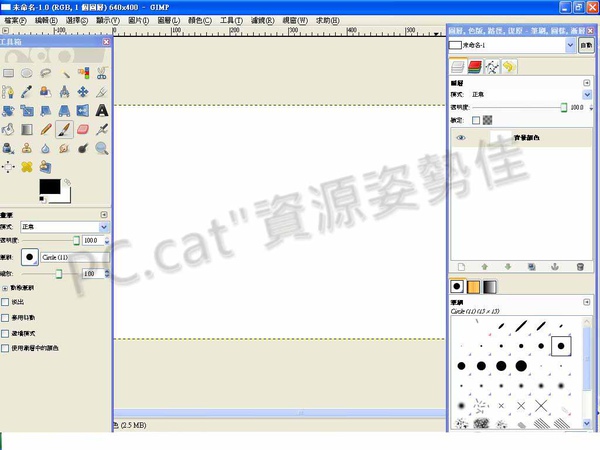Open the Brushes tab configuration menu button
Viewport: 600px width, 450px height.
click(587, 302)
